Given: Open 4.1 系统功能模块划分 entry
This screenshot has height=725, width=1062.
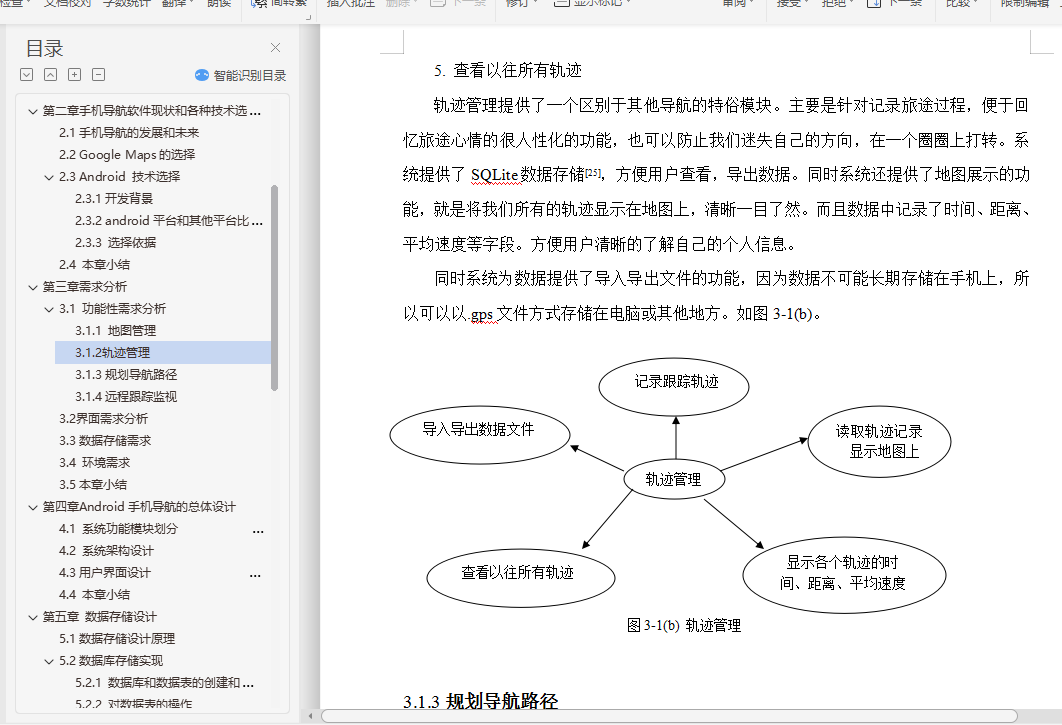Looking at the screenshot, I should (119, 529).
